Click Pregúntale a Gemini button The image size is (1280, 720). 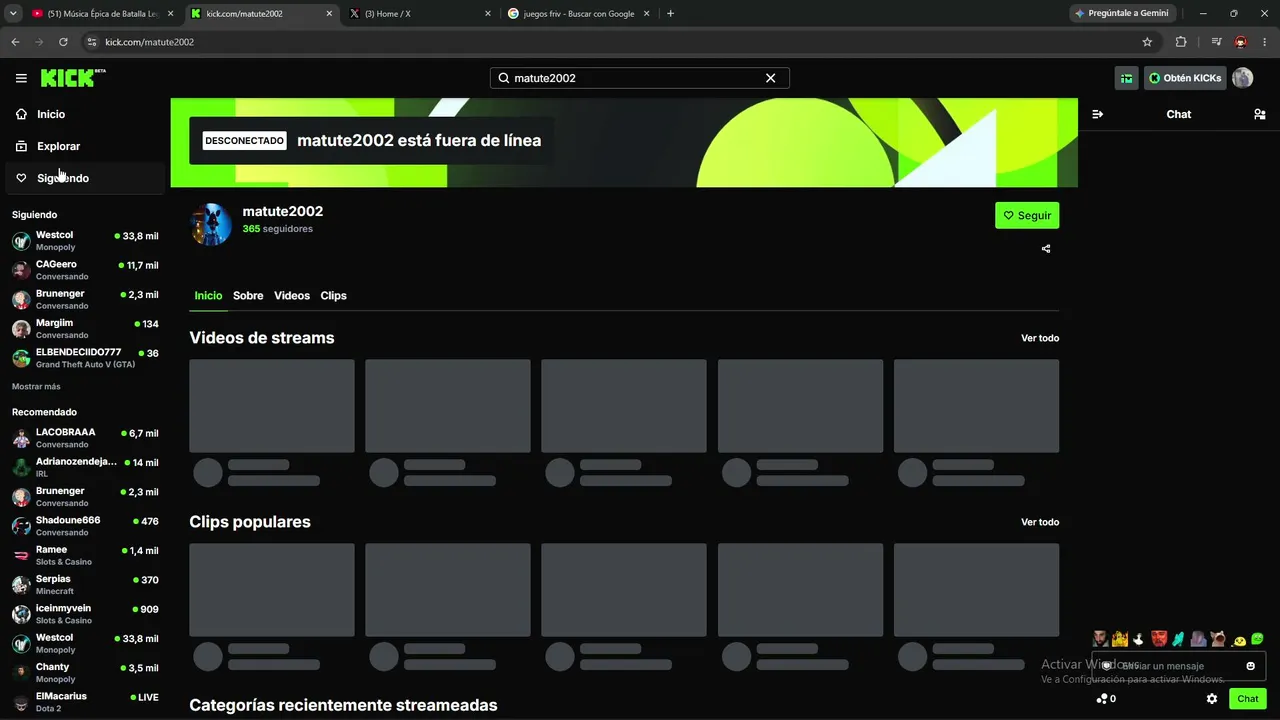tap(1121, 14)
